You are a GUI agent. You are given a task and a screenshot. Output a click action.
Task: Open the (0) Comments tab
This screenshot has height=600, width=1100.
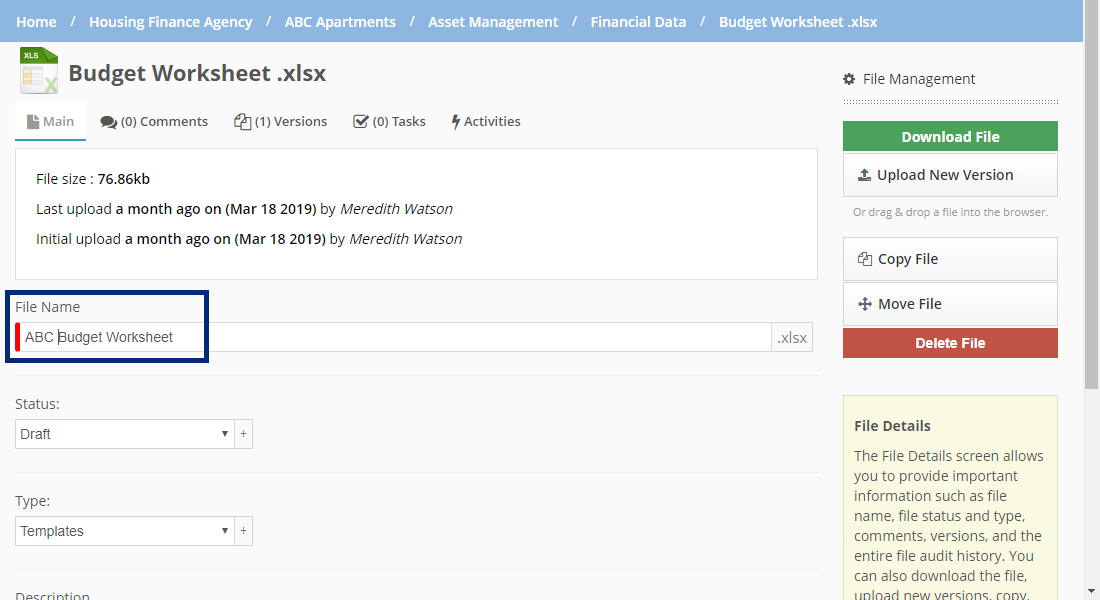(154, 121)
